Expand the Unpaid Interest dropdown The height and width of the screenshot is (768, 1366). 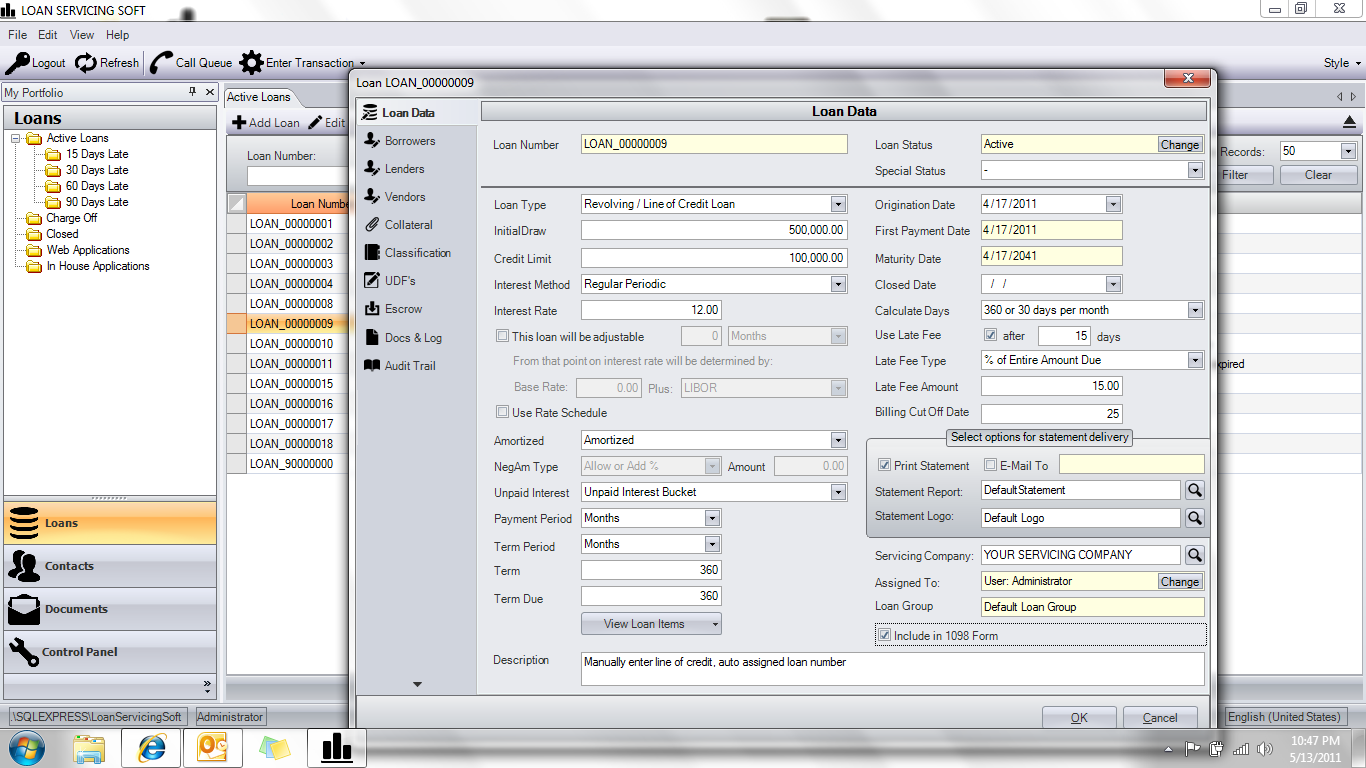coord(838,492)
